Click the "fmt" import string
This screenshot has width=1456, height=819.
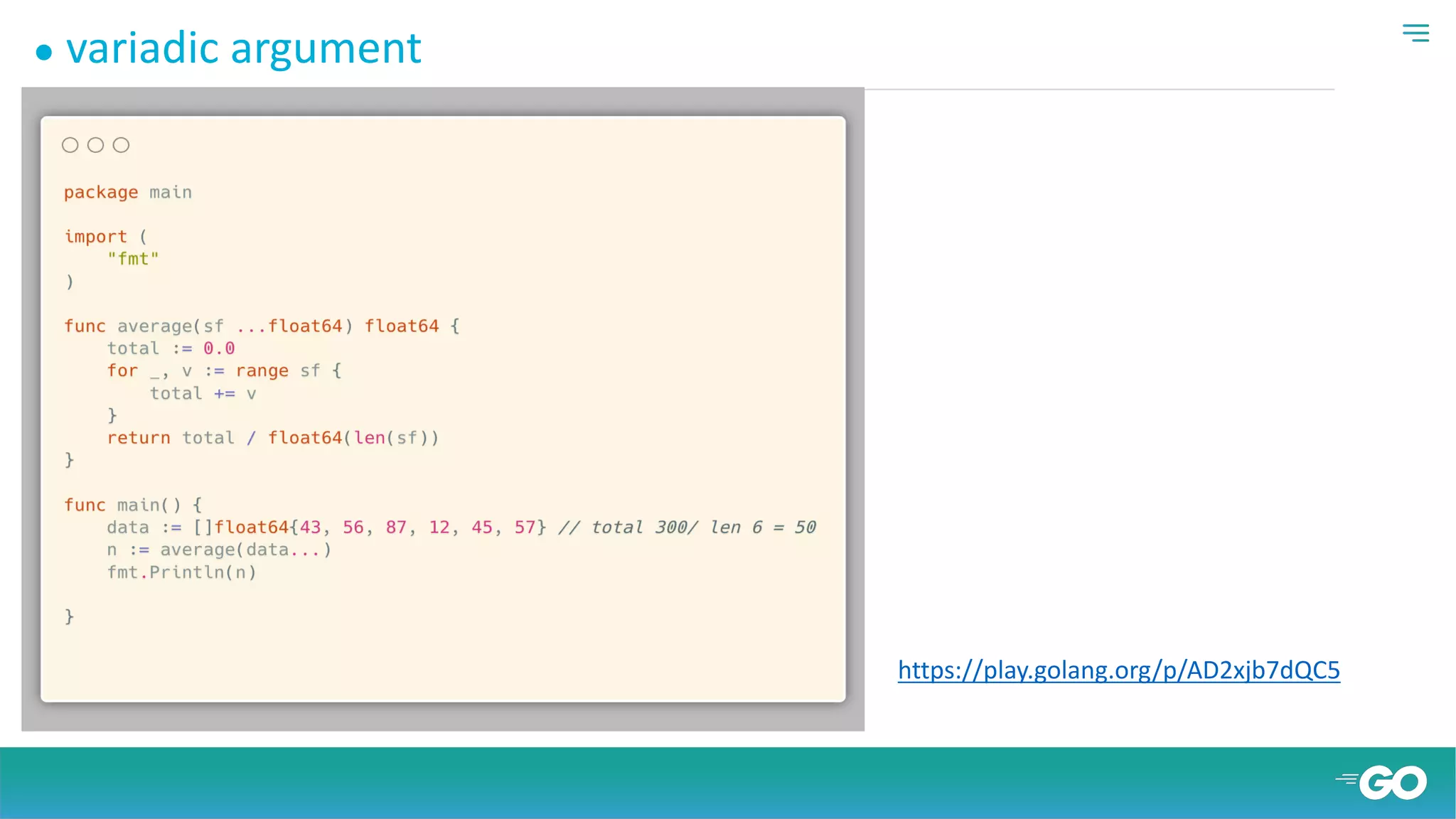[133, 259]
